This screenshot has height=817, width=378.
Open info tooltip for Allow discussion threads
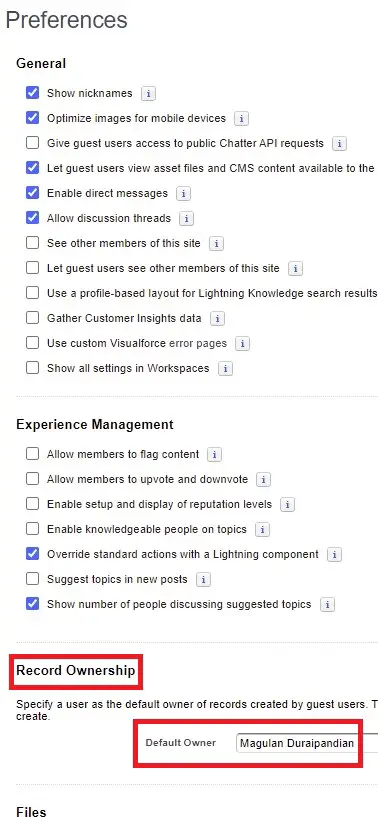(x=186, y=219)
